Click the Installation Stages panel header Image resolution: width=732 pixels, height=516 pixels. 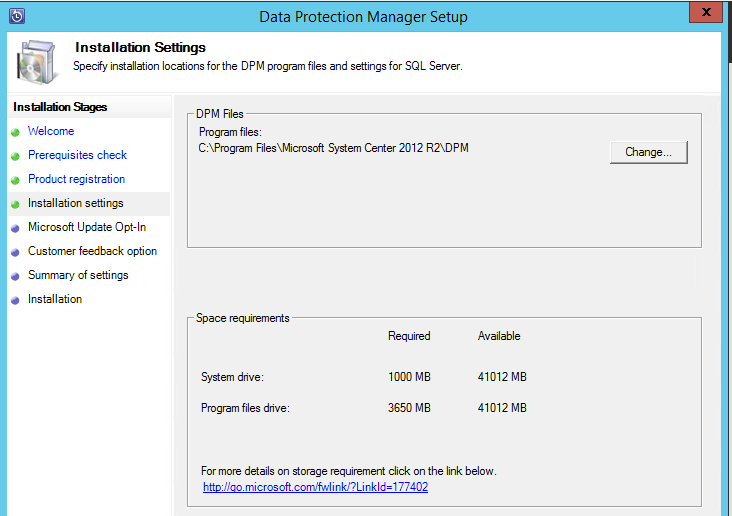click(60, 107)
